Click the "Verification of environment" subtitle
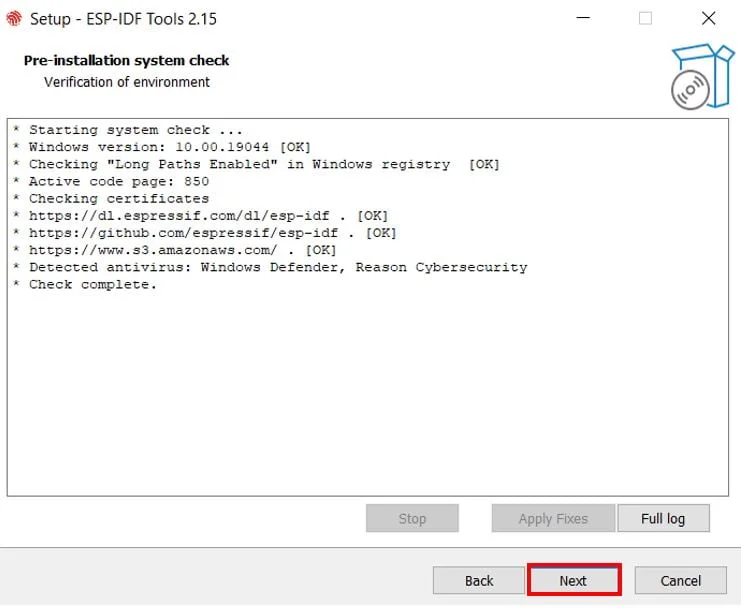Image resolution: width=741 pixels, height=608 pixels. (127, 82)
